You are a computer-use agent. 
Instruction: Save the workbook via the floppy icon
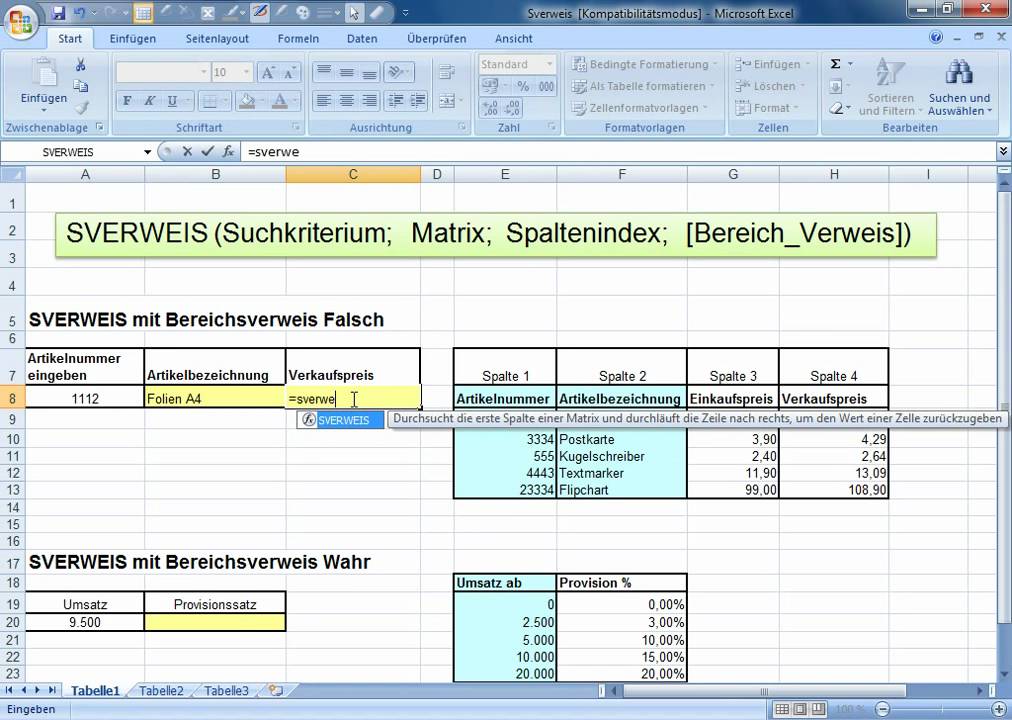coord(59,12)
